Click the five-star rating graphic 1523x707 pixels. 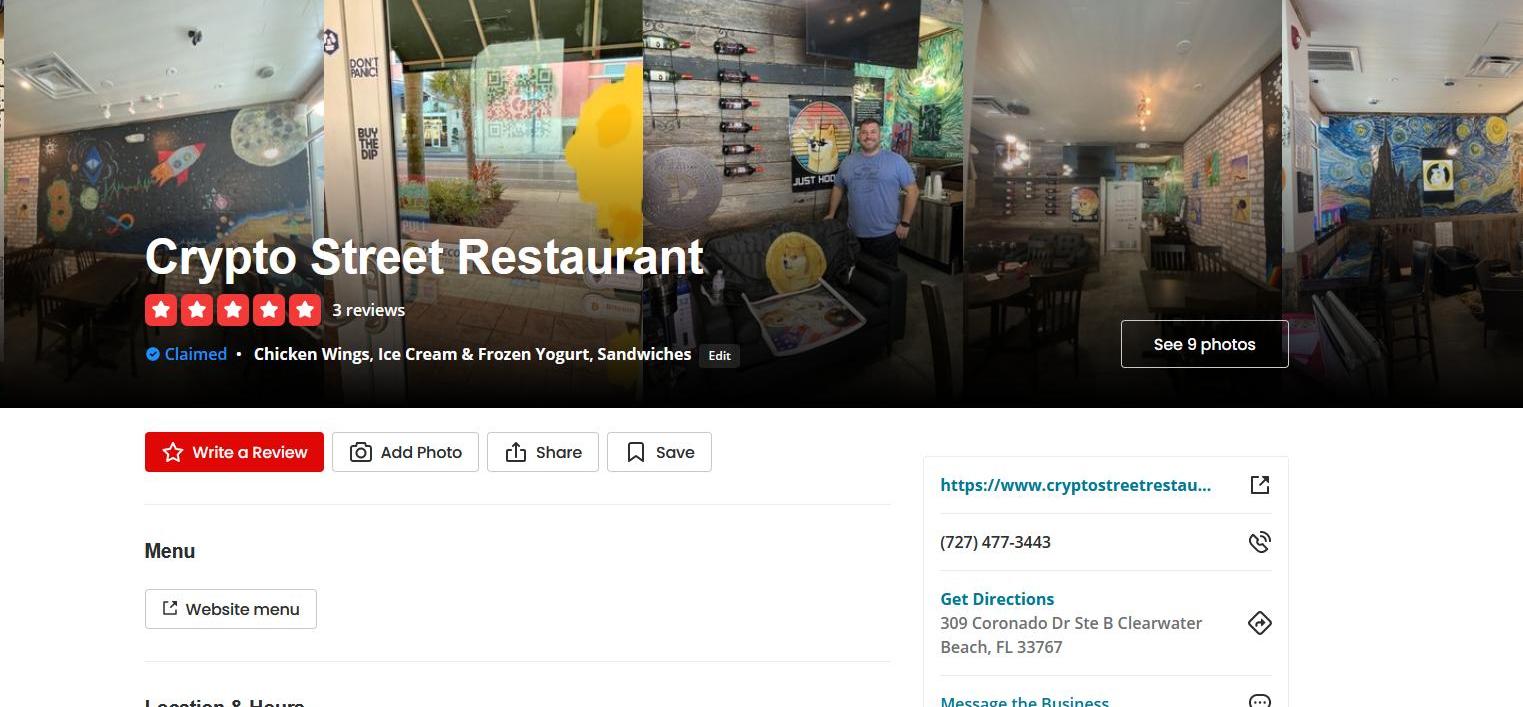[x=233, y=310]
